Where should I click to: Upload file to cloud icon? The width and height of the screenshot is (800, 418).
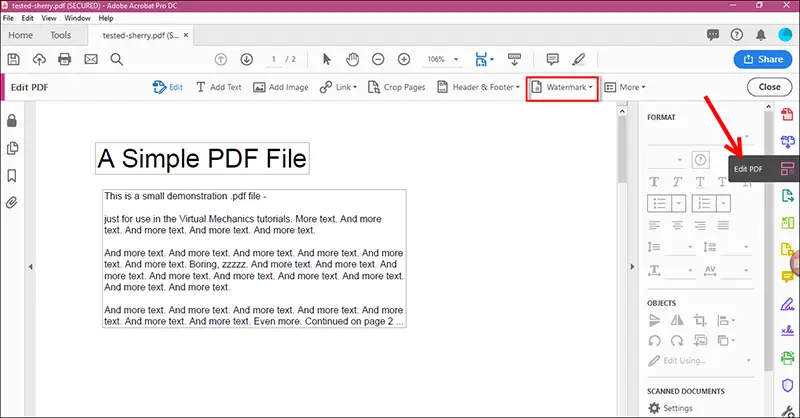pyautogui.click(x=39, y=59)
